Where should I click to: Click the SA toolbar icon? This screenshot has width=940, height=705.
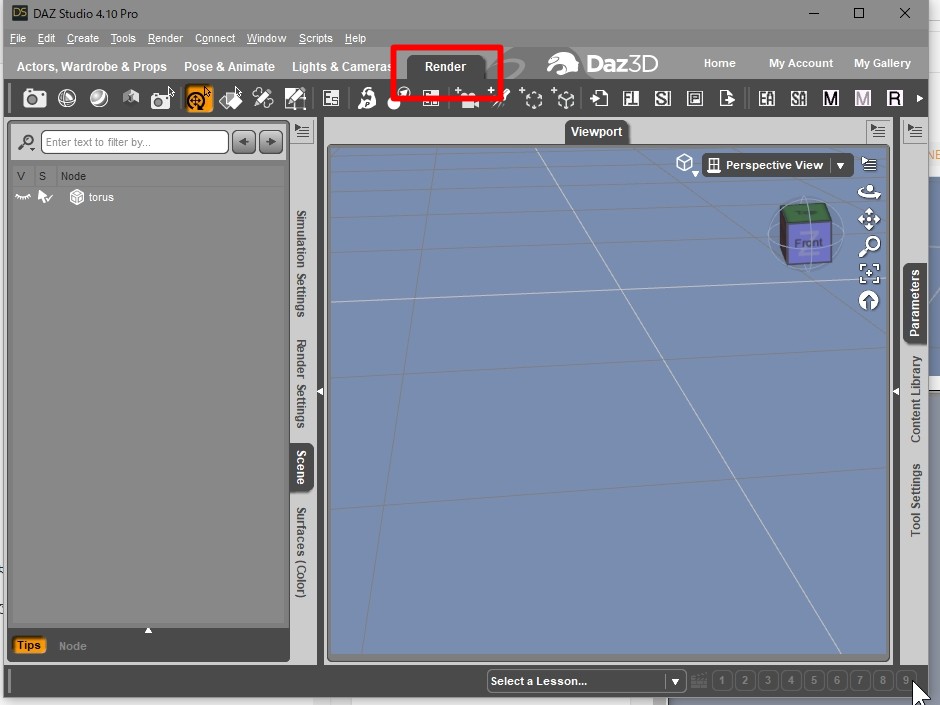coord(799,98)
